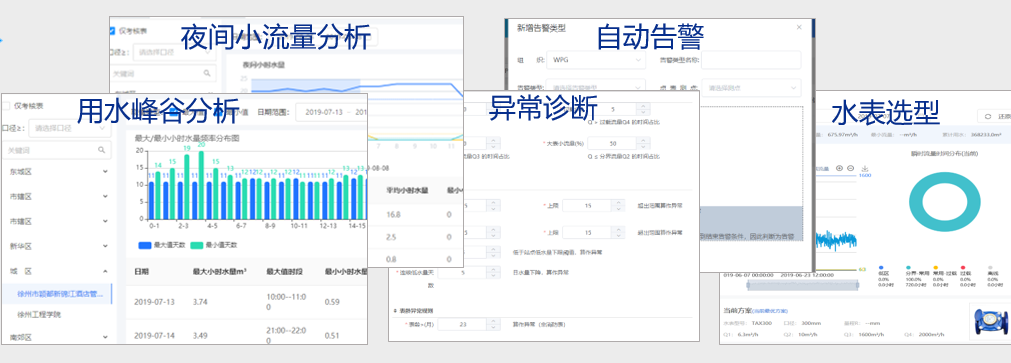Screen dimensions: 1011x363
Task: Toggle 低区 legend dot in donut chart
Action: pyautogui.click(x=881, y=267)
